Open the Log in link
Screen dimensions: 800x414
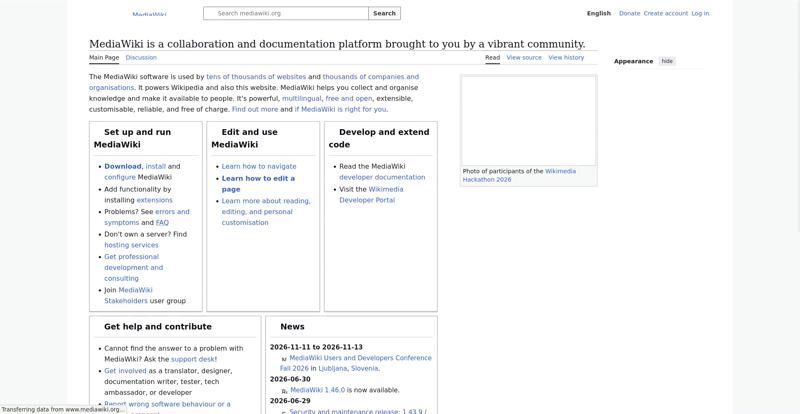pos(700,13)
